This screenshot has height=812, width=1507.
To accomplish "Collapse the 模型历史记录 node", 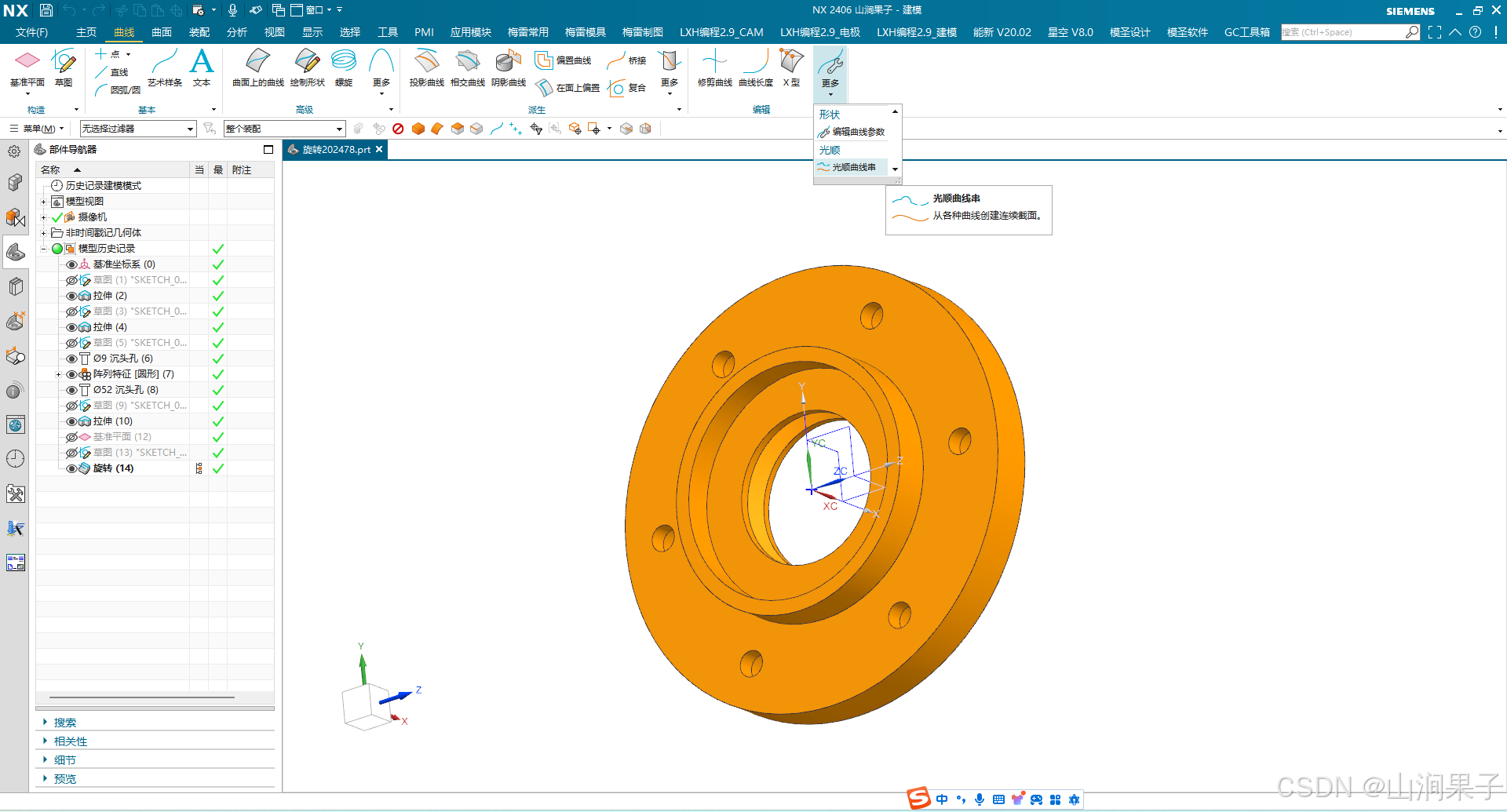I will point(44,249).
